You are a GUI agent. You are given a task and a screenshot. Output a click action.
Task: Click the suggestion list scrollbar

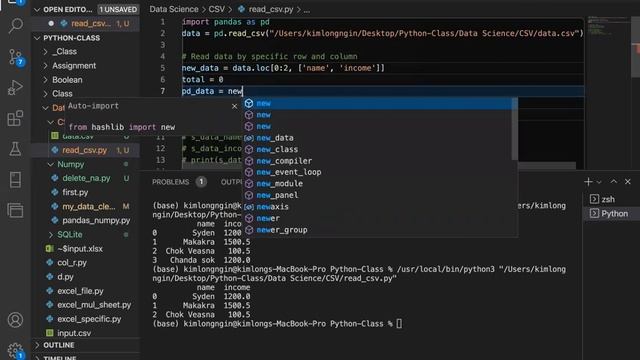tap(515, 130)
